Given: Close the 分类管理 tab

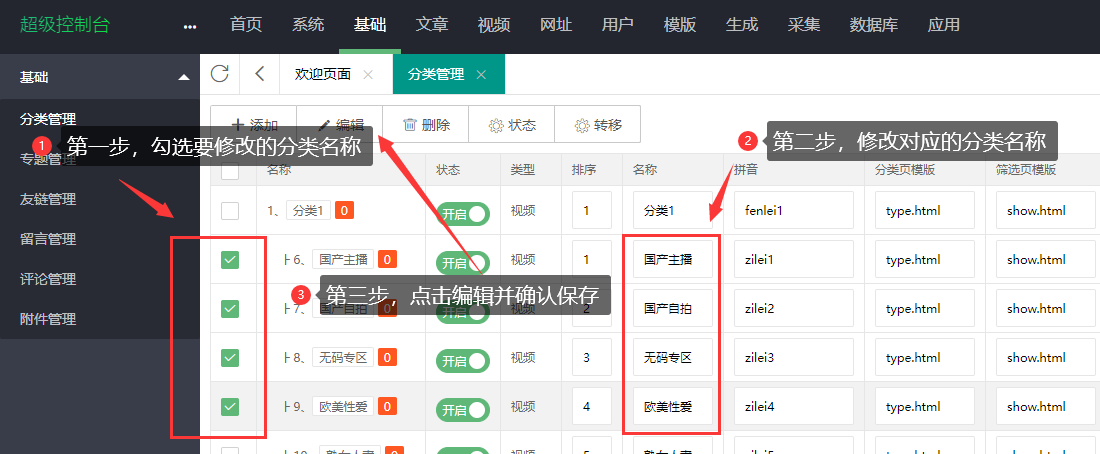Looking at the screenshot, I should point(481,74).
